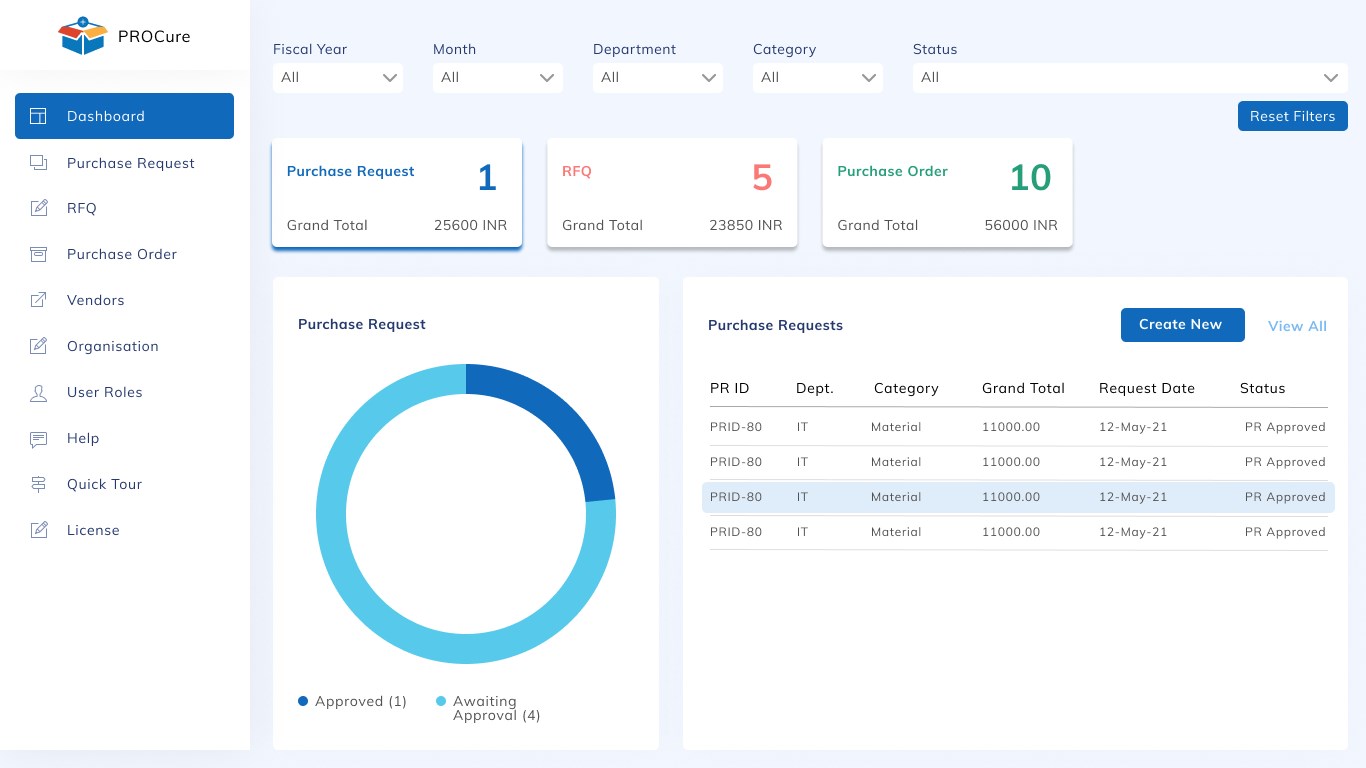
Task: Click the PROCure box logo icon
Action: [x=82, y=36]
